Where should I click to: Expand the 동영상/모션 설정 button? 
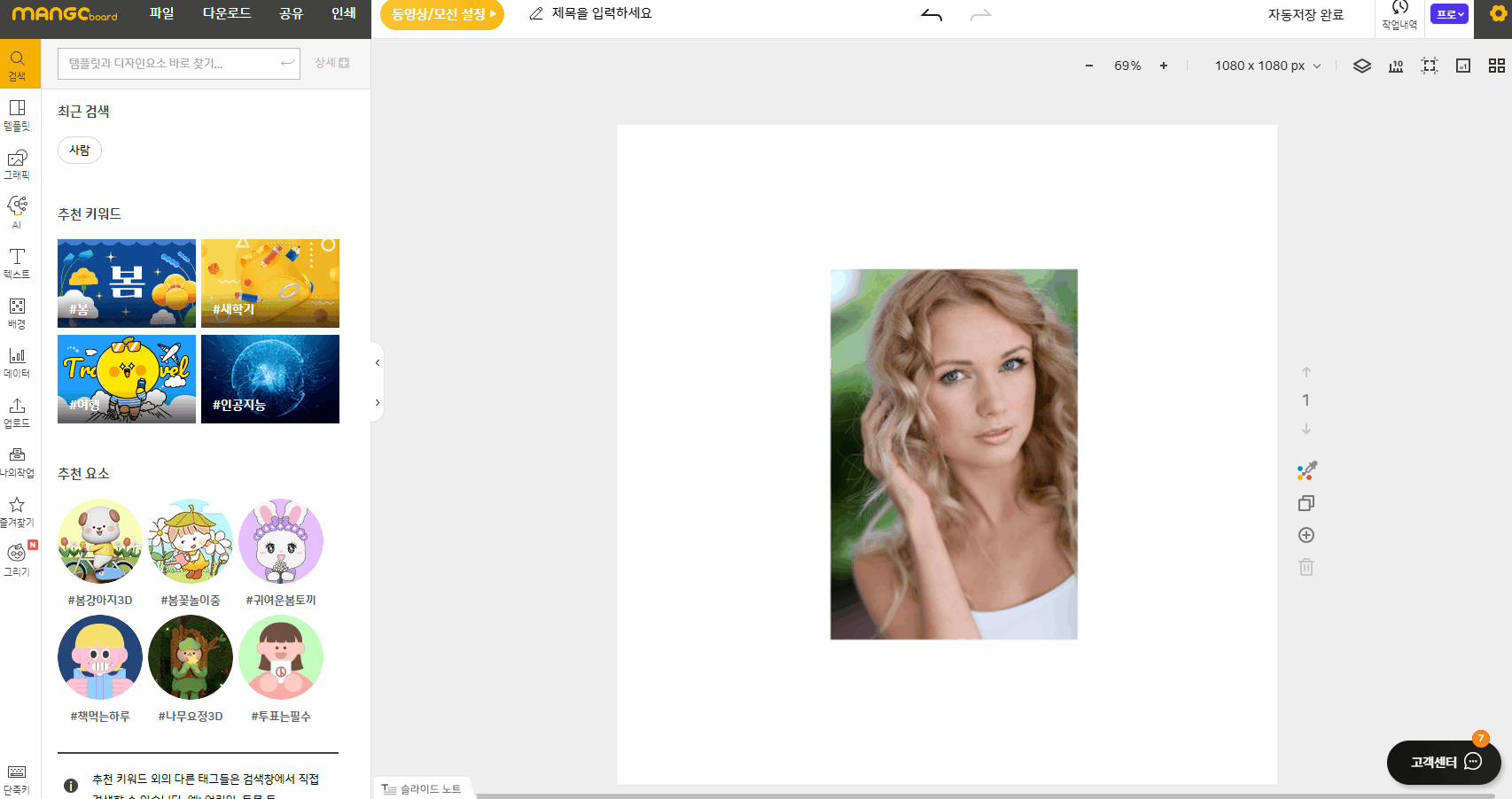pos(442,14)
